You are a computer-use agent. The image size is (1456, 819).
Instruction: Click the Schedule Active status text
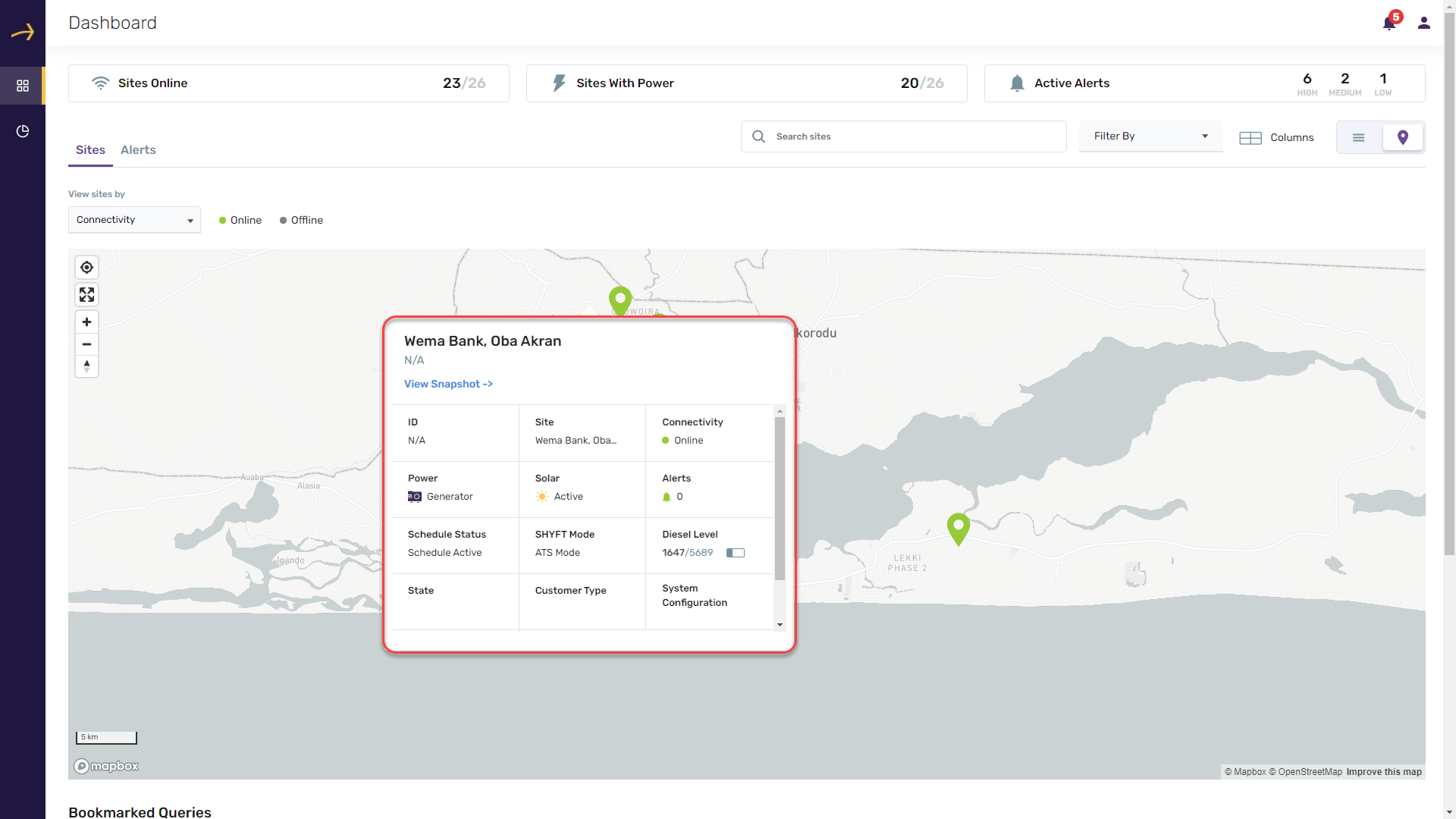point(444,553)
